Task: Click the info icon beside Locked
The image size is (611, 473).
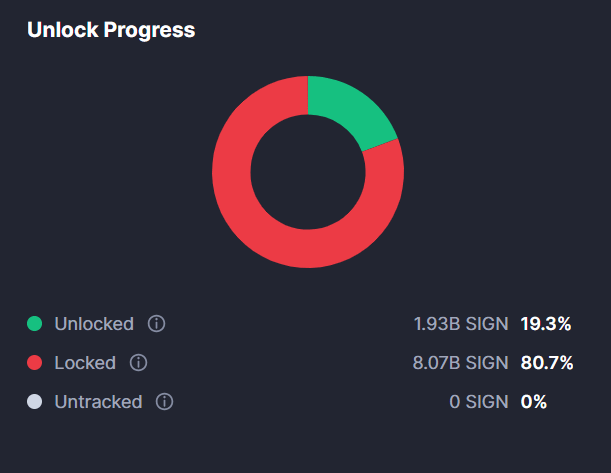Action: tap(139, 363)
